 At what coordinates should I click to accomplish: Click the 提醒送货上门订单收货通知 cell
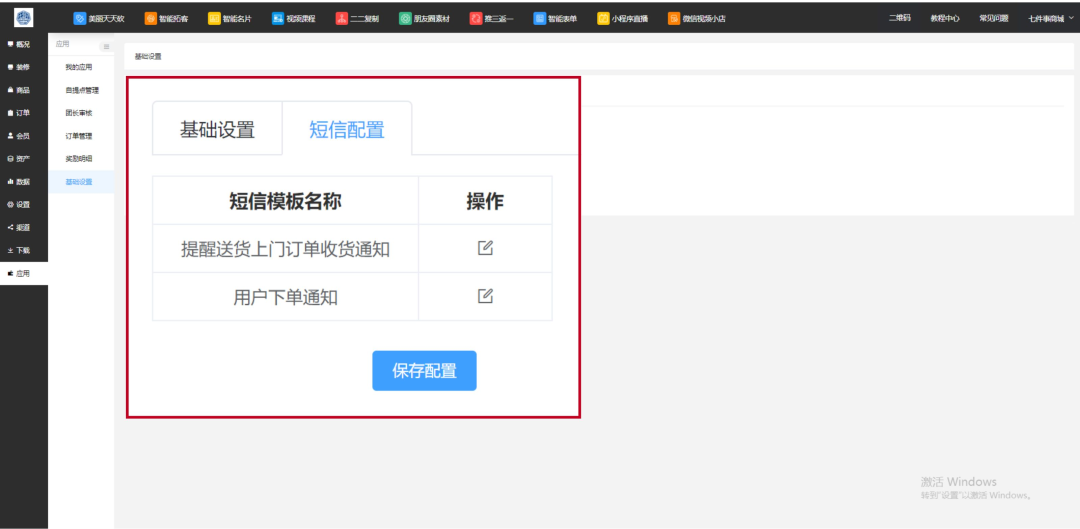pos(285,249)
